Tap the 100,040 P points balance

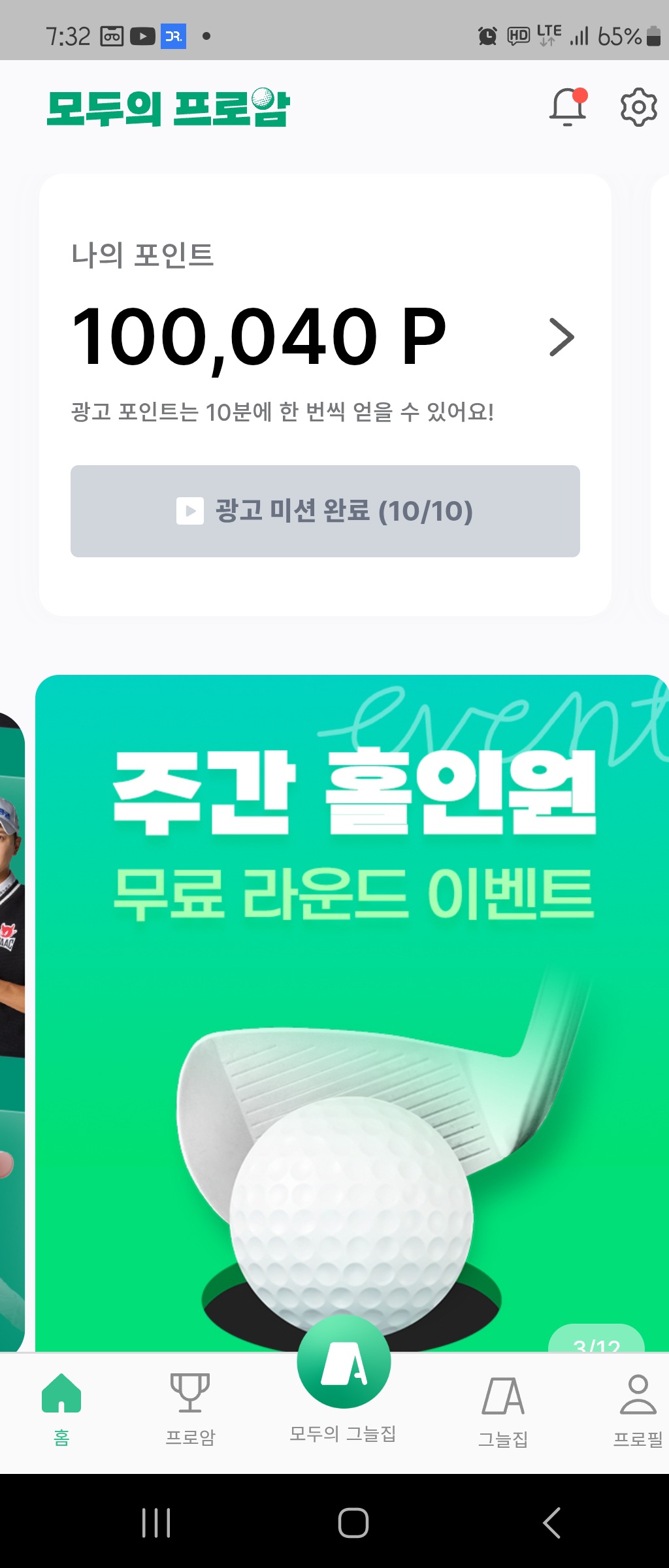(x=259, y=337)
